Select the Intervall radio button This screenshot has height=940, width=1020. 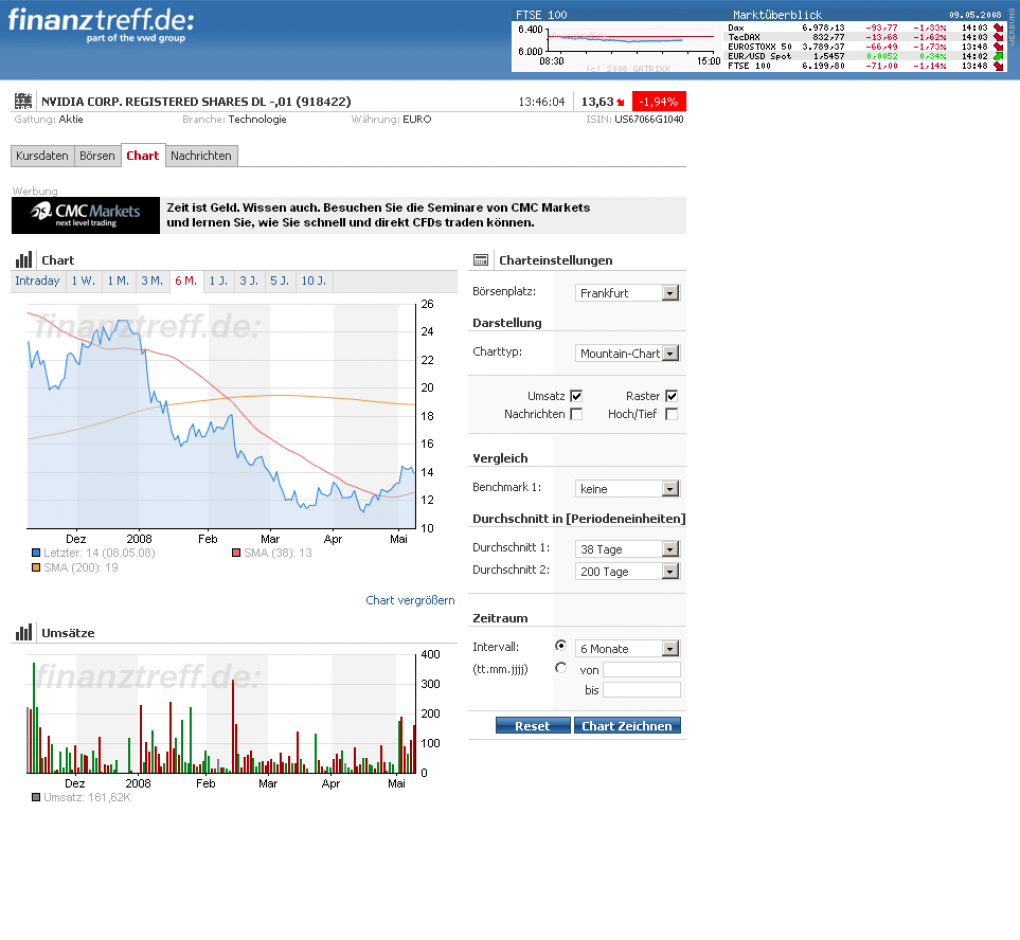(561, 646)
